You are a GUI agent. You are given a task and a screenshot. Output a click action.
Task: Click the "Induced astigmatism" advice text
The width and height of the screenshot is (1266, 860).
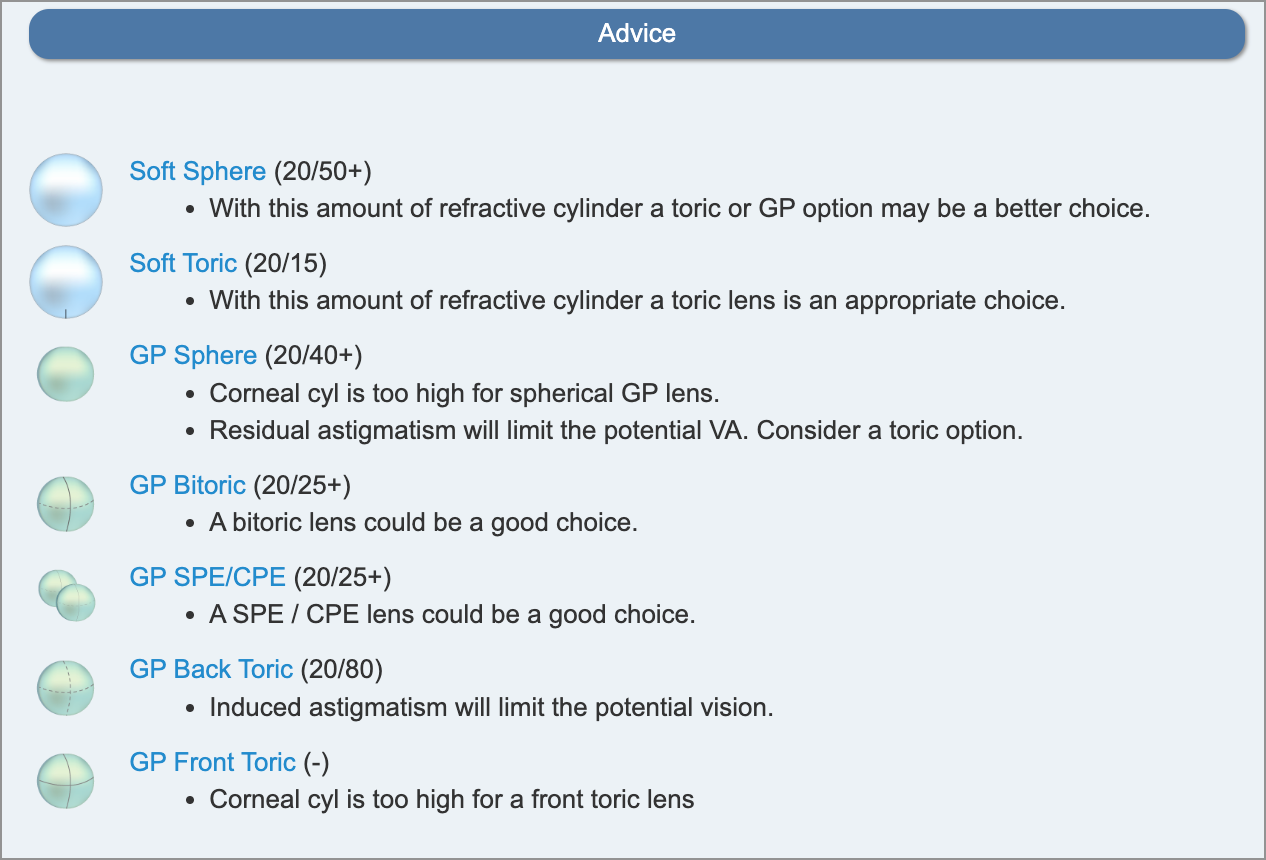tap(491, 707)
